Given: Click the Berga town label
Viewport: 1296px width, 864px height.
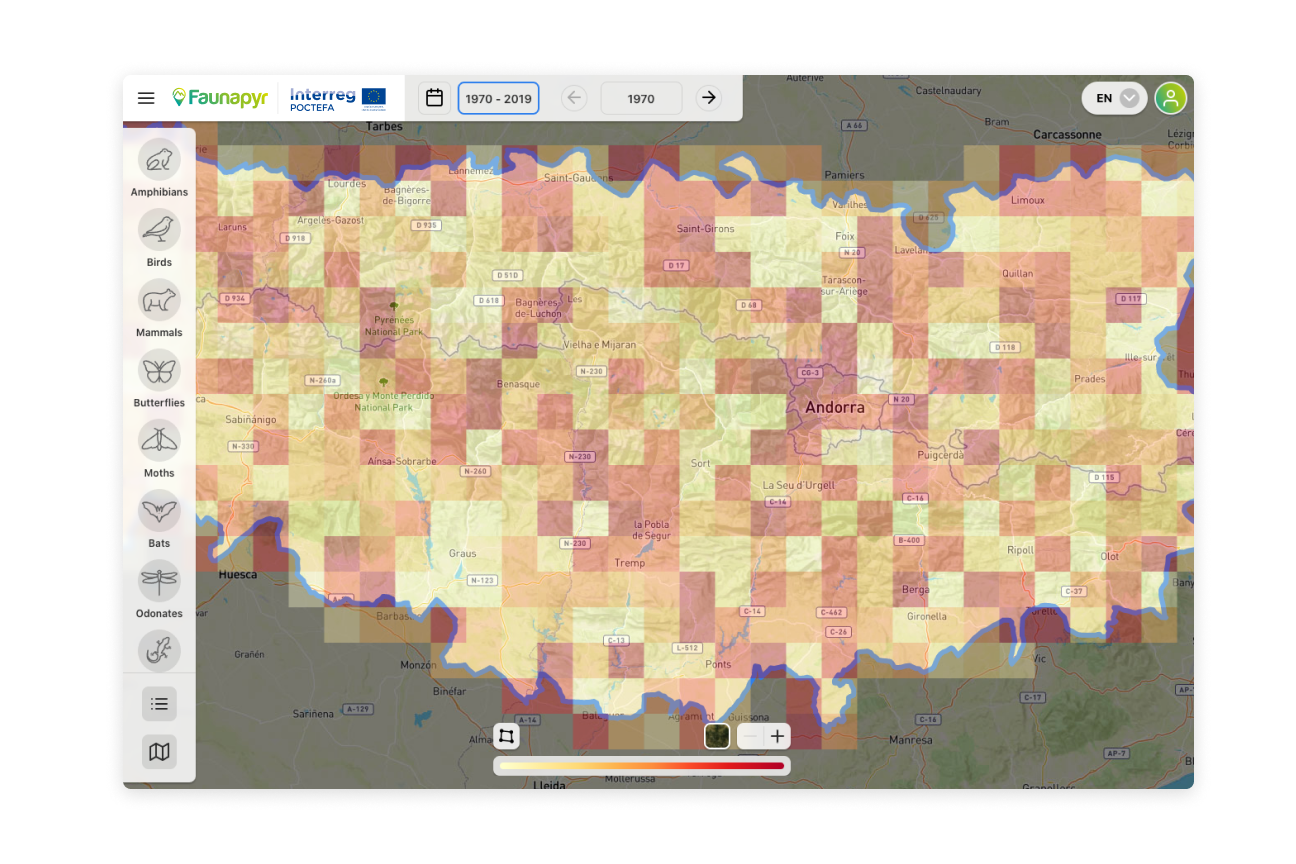Looking at the screenshot, I should tap(915, 590).
